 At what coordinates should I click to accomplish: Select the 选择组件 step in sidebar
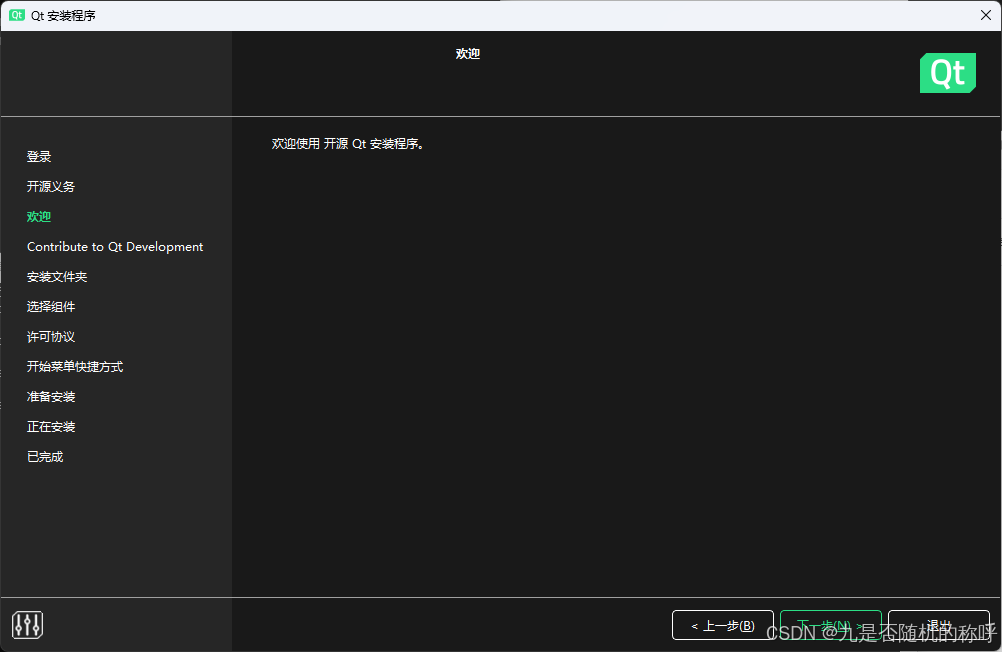click(x=51, y=307)
